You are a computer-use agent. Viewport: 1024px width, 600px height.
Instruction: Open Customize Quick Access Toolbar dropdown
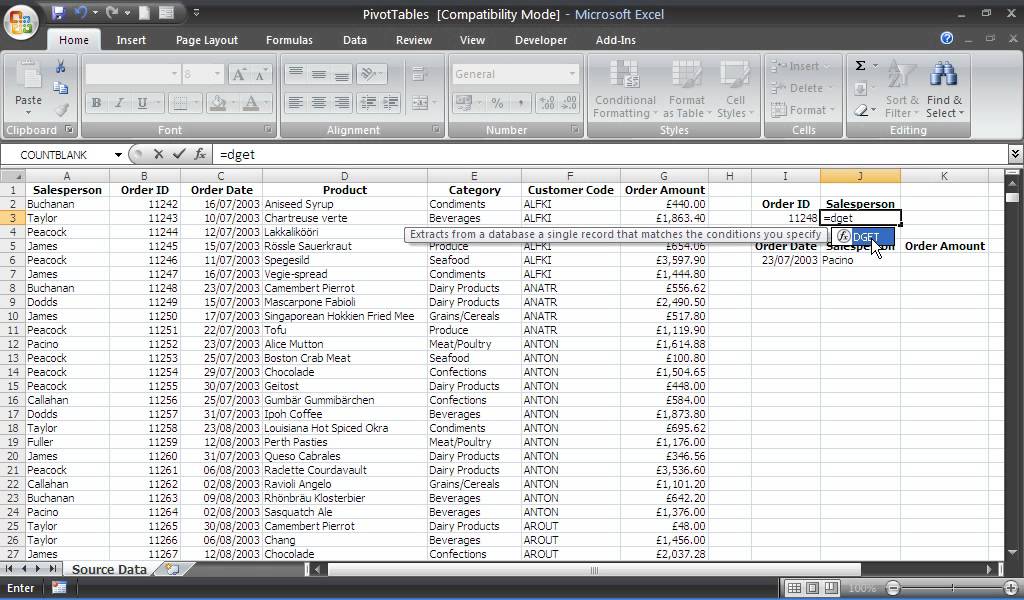[196, 12]
